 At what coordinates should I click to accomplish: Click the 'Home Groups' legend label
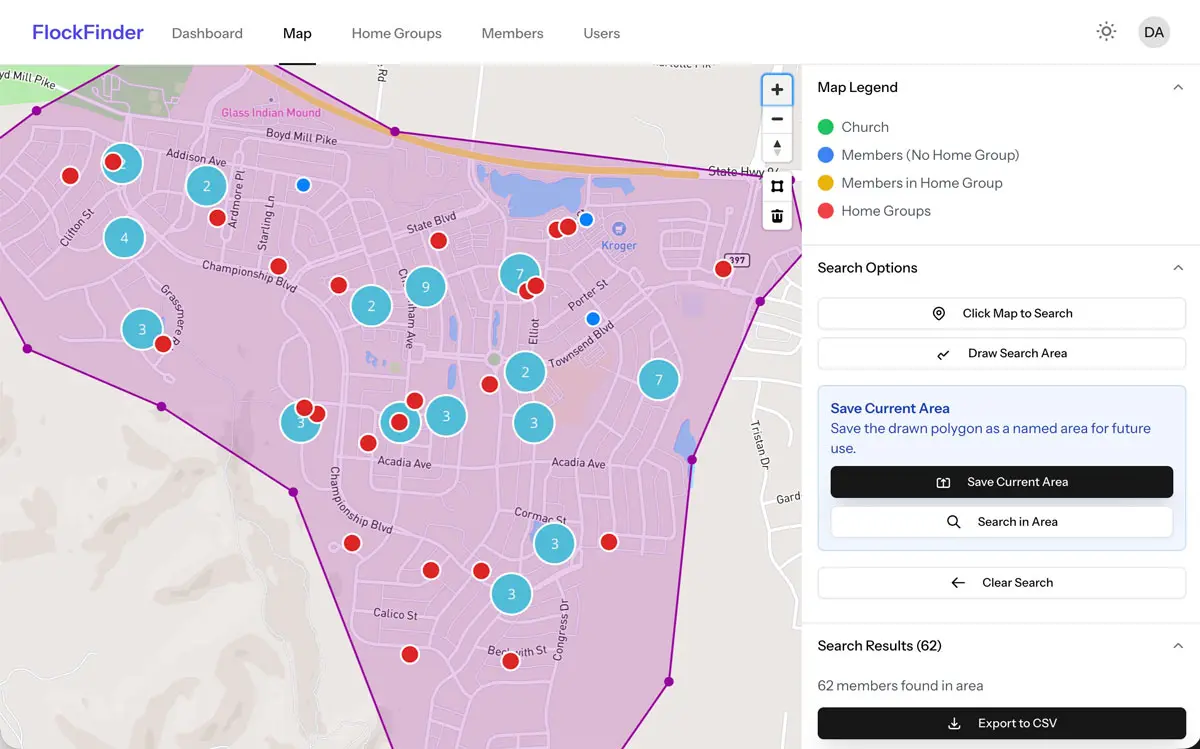click(x=886, y=211)
